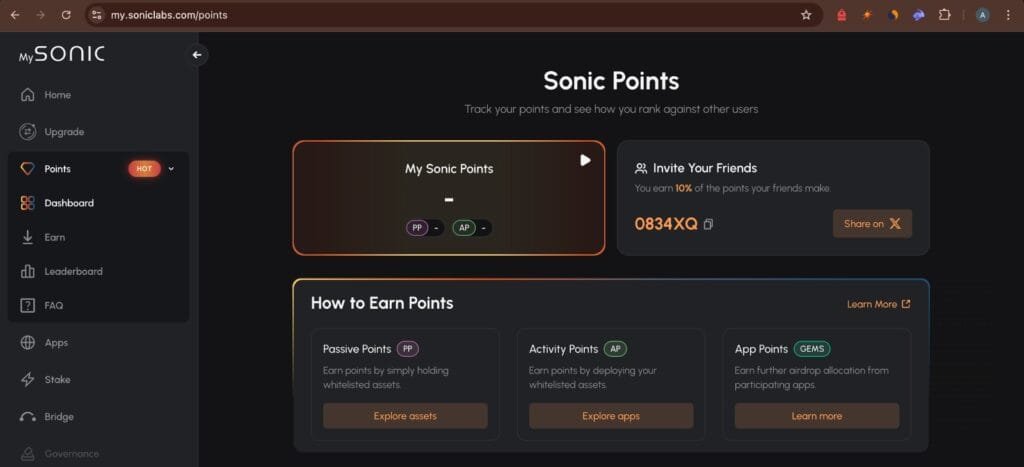The width and height of the screenshot is (1024, 467).
Task: Collapse the sidebar with the arrow button
Action: click(197, 55)
